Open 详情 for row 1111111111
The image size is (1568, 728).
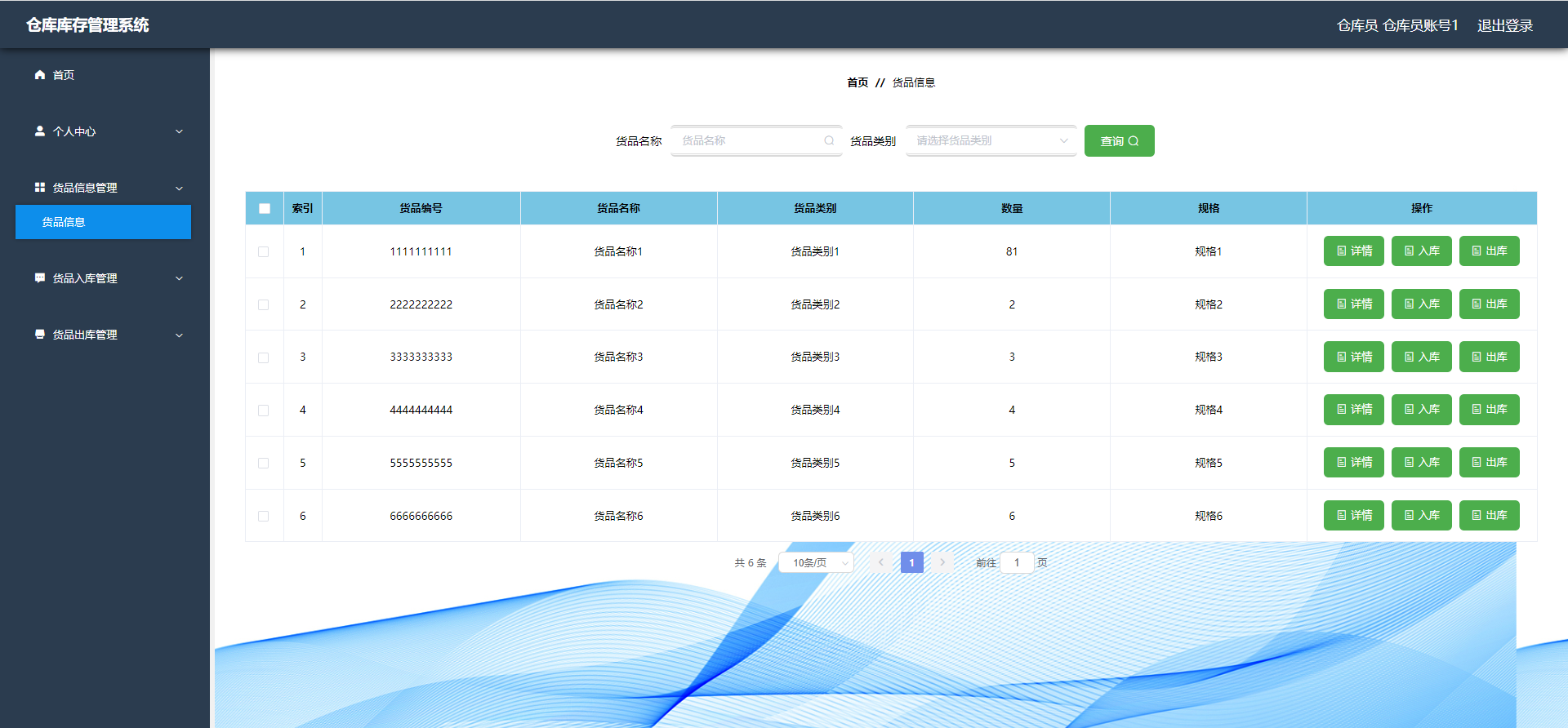tap(1354, 251)
